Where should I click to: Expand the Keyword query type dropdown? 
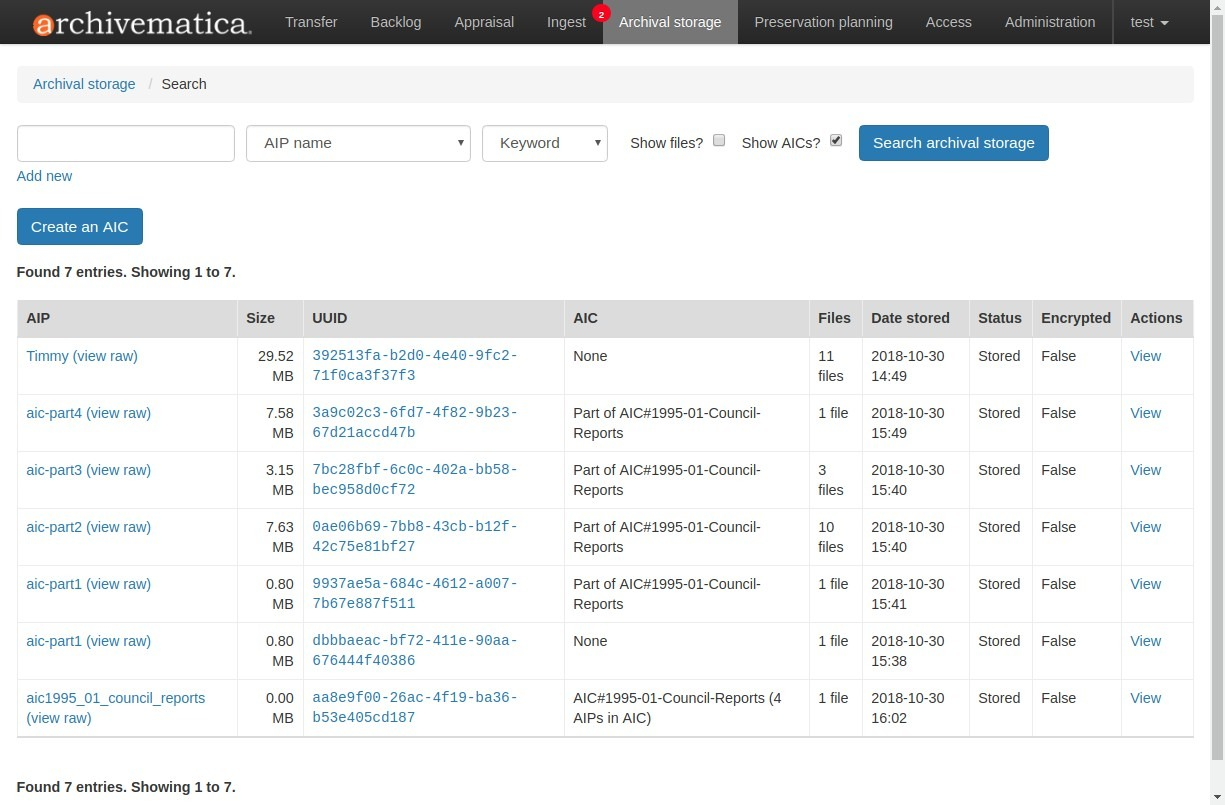pyautogui.click(x=544, y=143)
